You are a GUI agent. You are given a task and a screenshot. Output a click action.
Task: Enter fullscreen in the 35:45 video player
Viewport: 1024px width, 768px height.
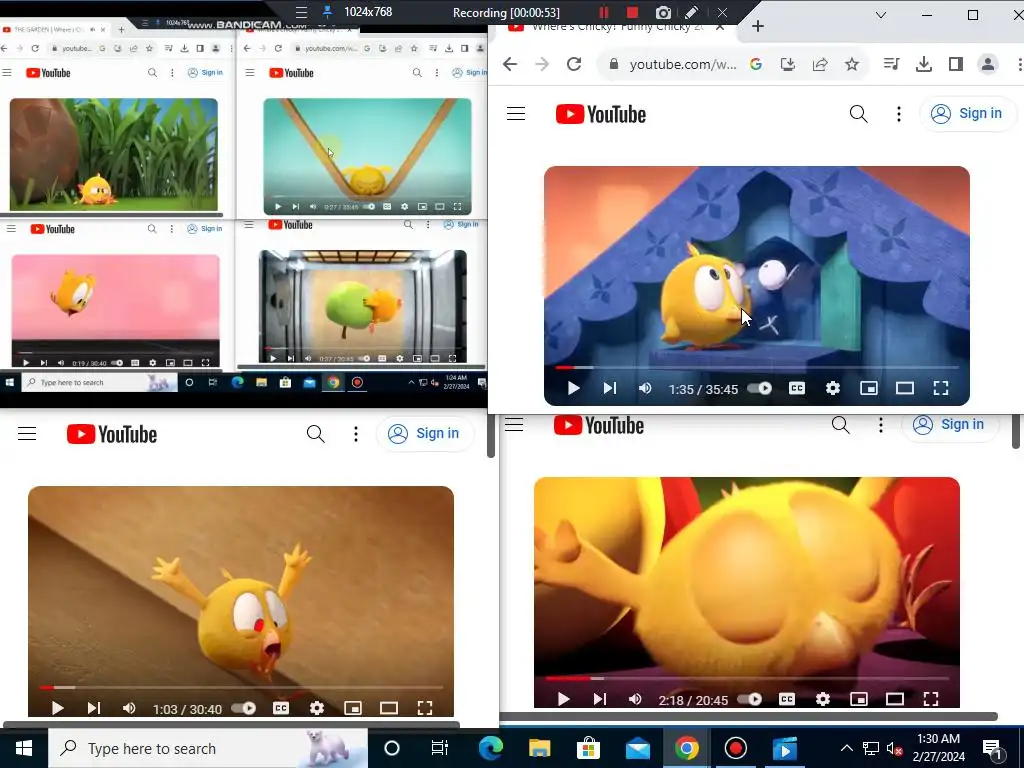[x=940, y=389]
